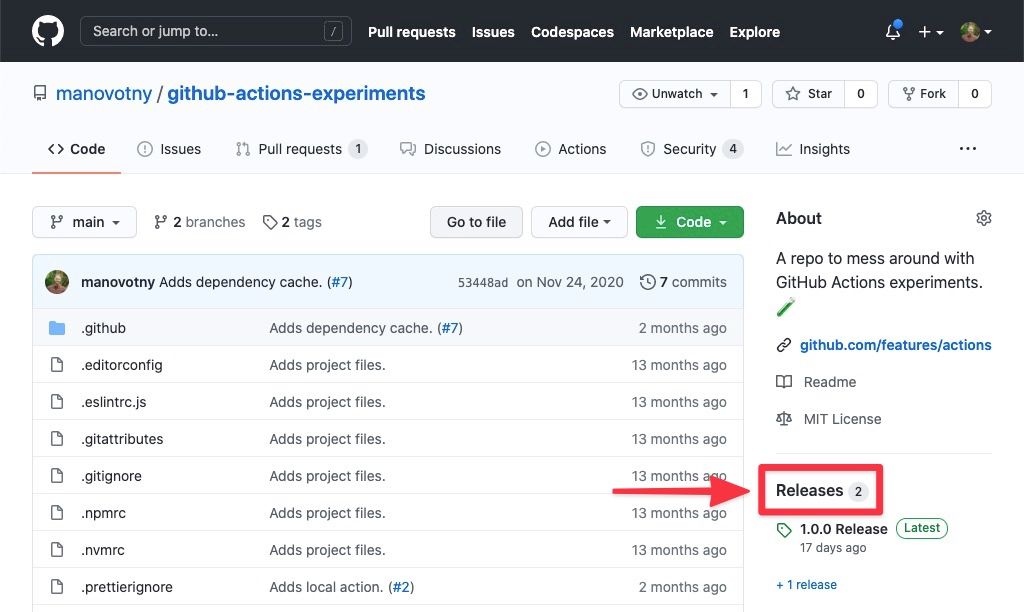Open the github.com/features/actions link
This screenshot has width=1024, height=612.
click(895, 345)
